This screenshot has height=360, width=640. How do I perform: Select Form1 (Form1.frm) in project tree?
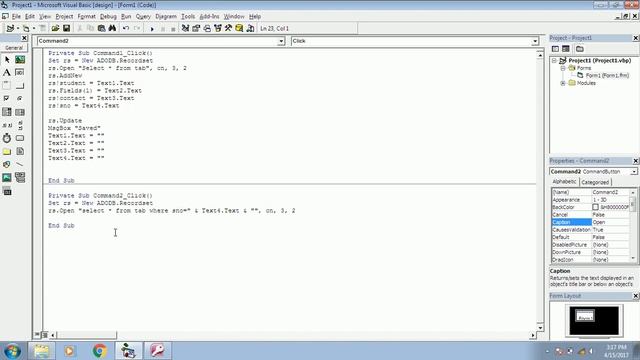(607, 76)
